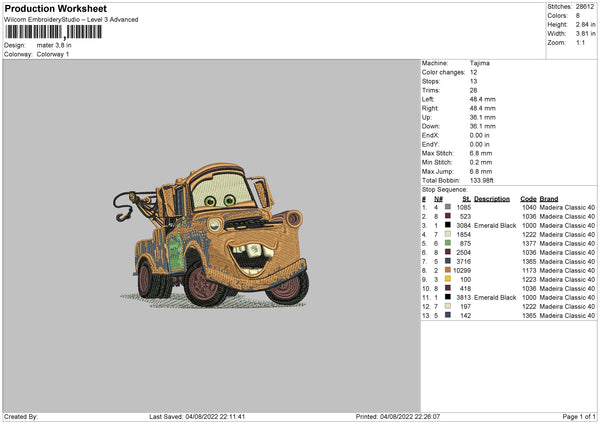
Task: Select stitch count '3716' in stop row 7
Action: [463, 261]
